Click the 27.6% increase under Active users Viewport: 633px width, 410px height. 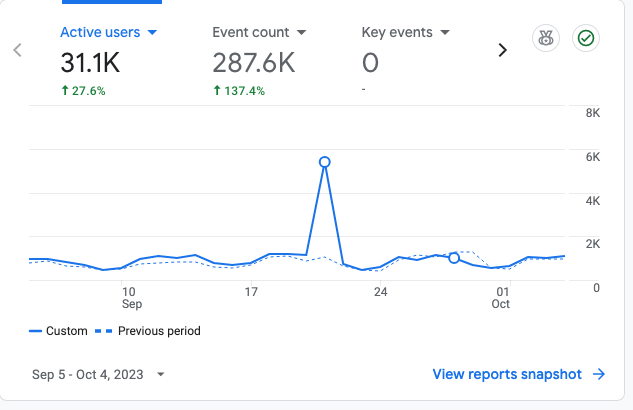pos(83,91)
